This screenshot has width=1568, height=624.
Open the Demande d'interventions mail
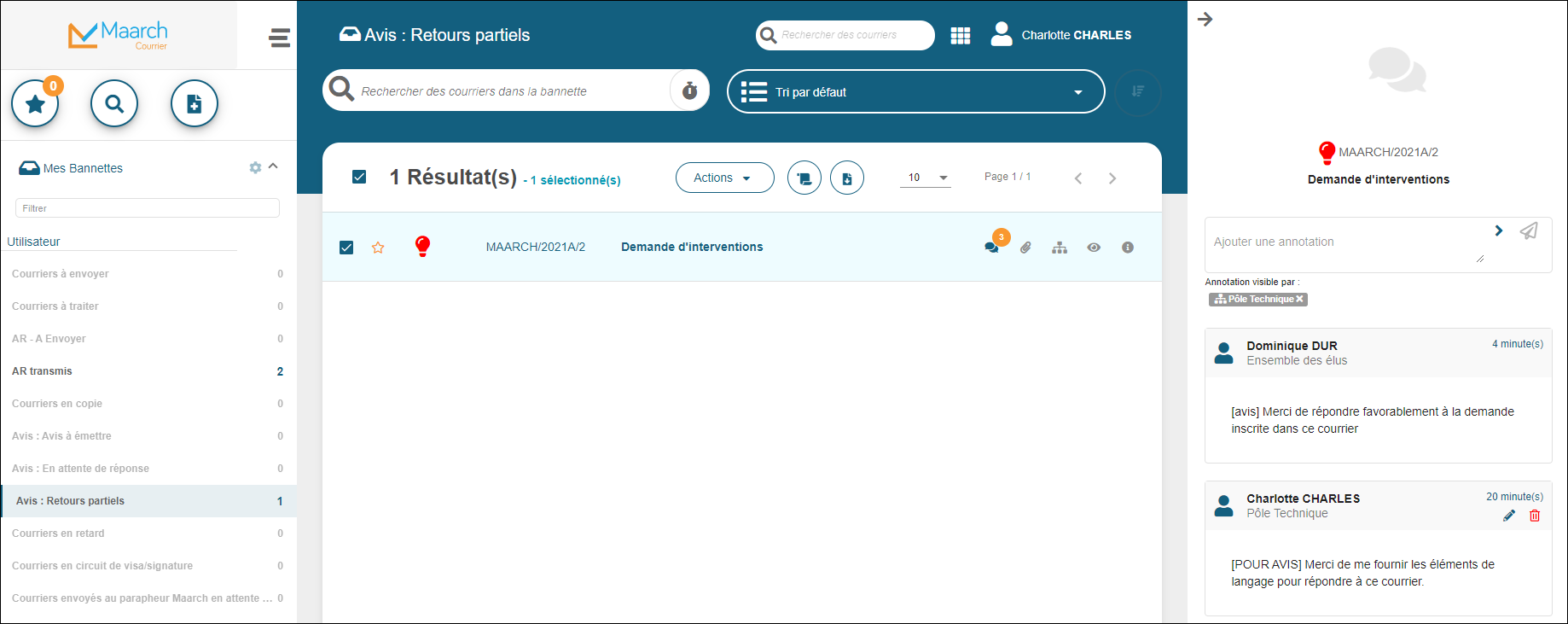point(692,247)
